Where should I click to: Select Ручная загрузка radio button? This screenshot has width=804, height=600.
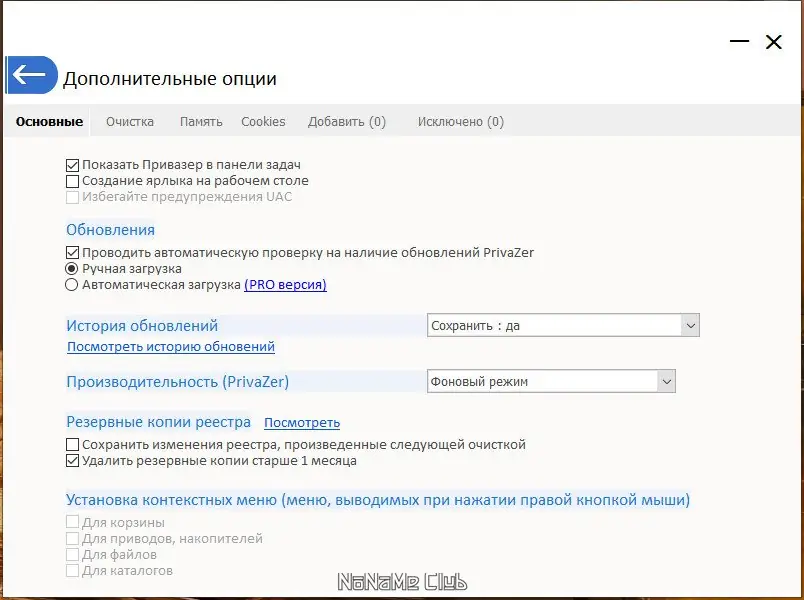(x=72, y=269)
